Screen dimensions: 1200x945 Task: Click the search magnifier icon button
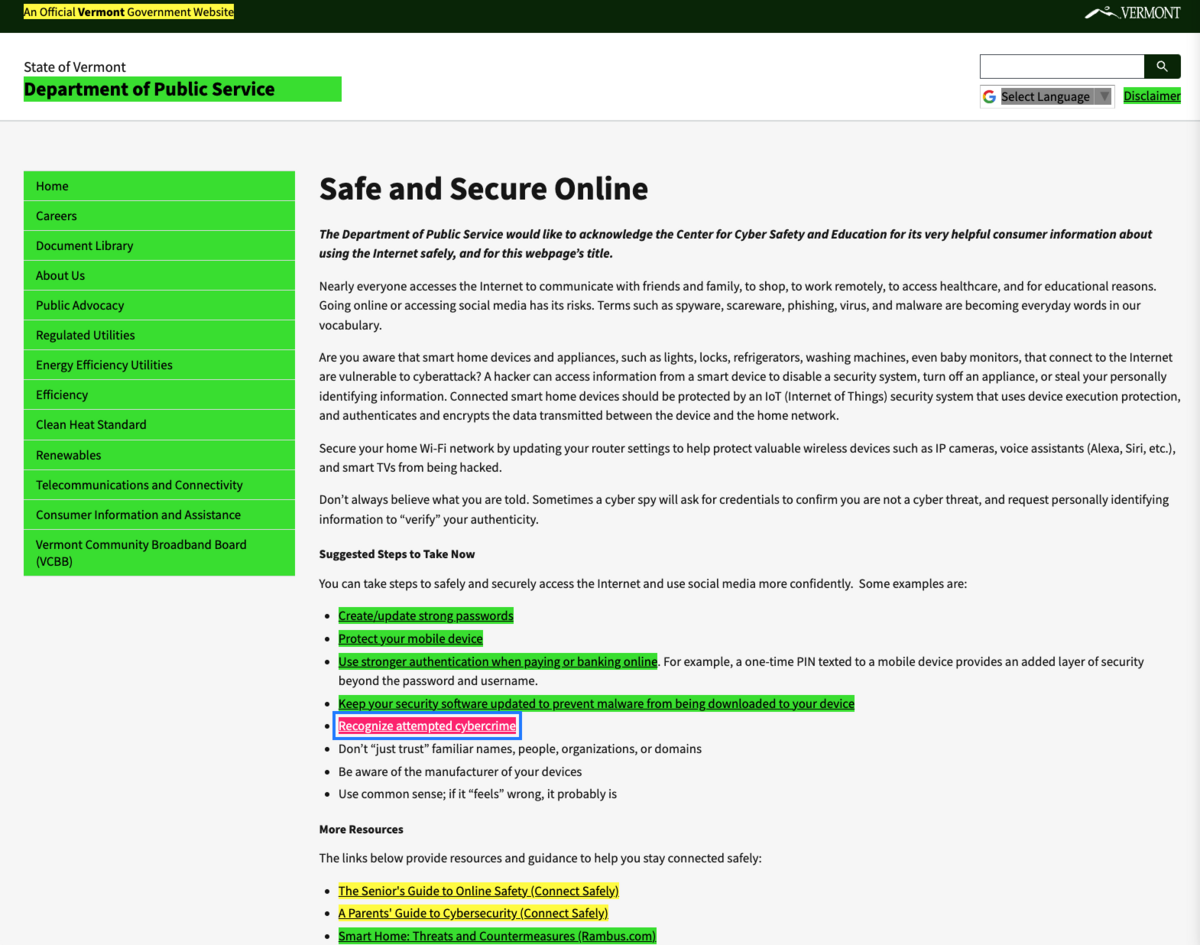click(1161, 66)
